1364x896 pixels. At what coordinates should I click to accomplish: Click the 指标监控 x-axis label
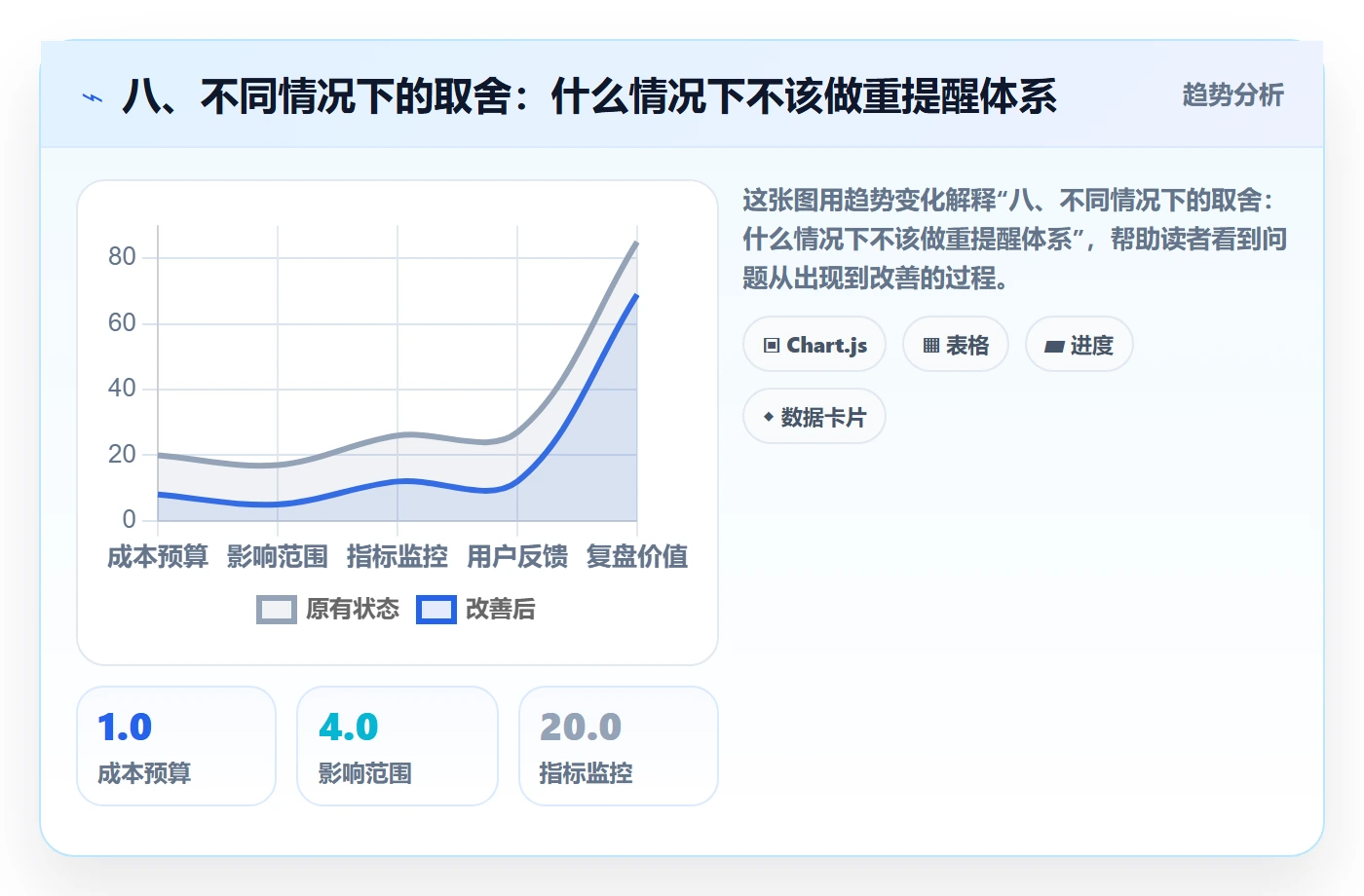click(398, 557)
